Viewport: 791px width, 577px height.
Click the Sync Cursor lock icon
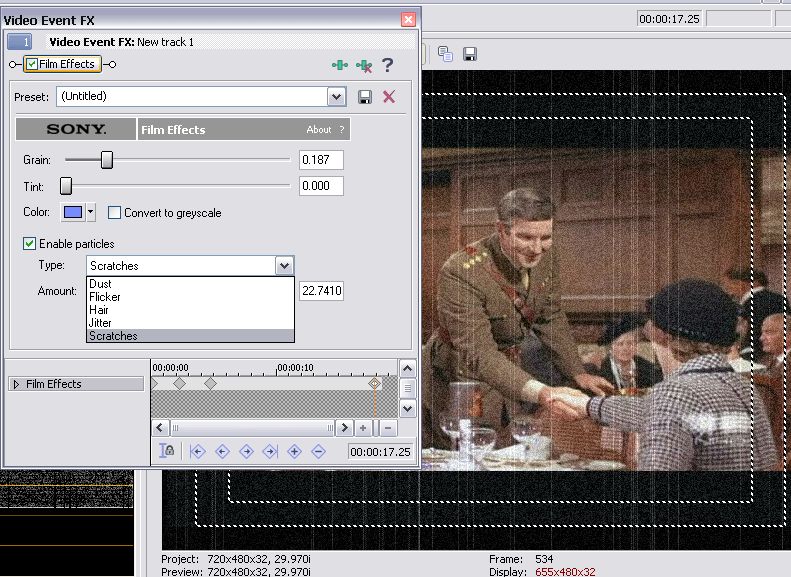(167, 450)
